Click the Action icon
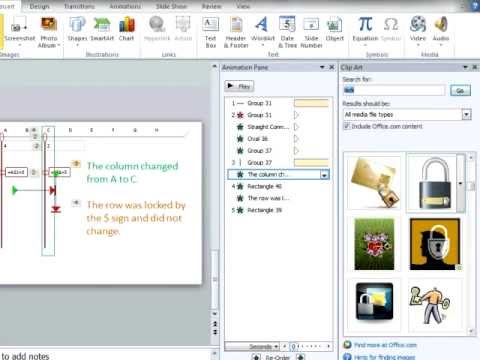 pyautogui.click(x=183, y=30)
